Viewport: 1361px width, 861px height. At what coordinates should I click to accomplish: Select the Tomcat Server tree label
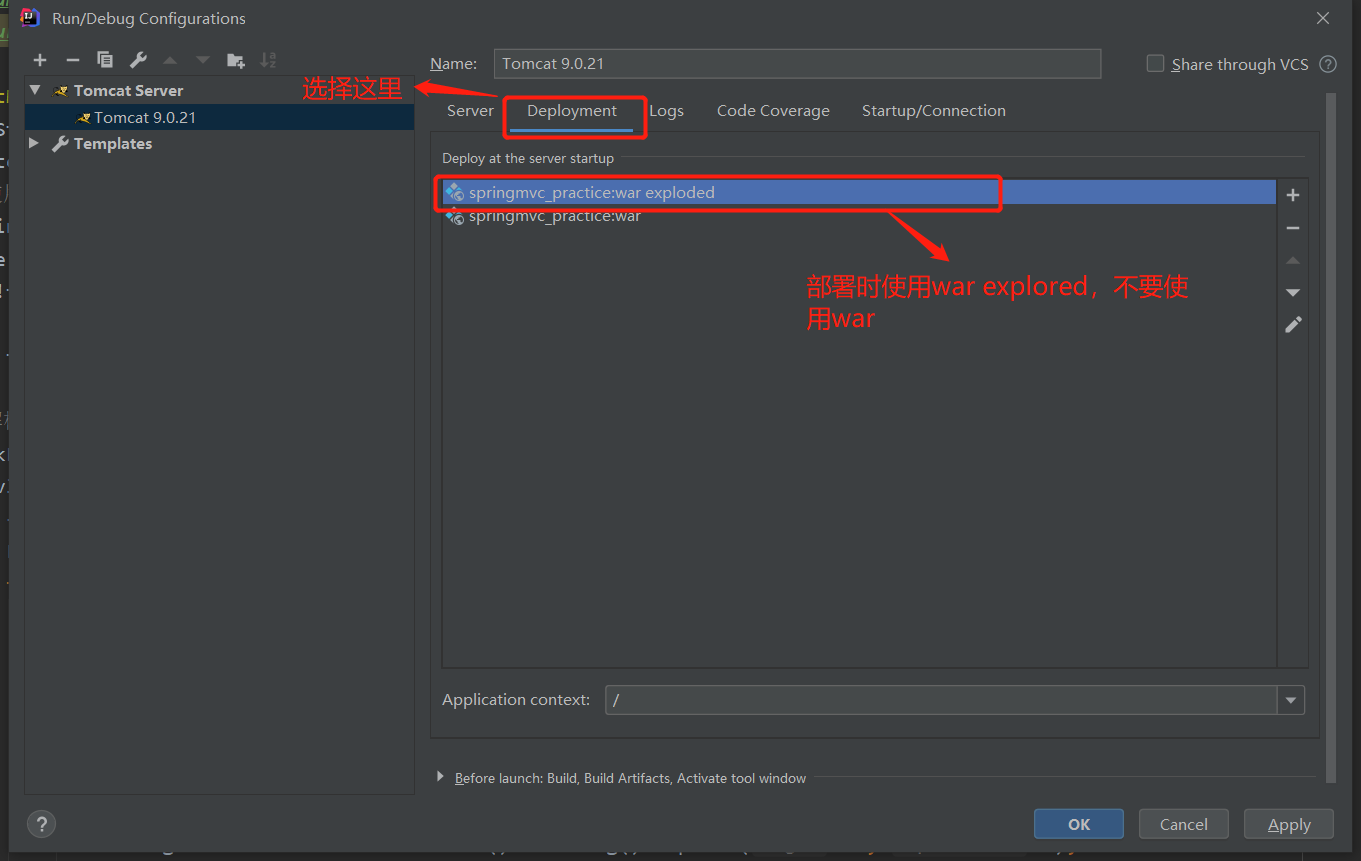pos(128,90)
